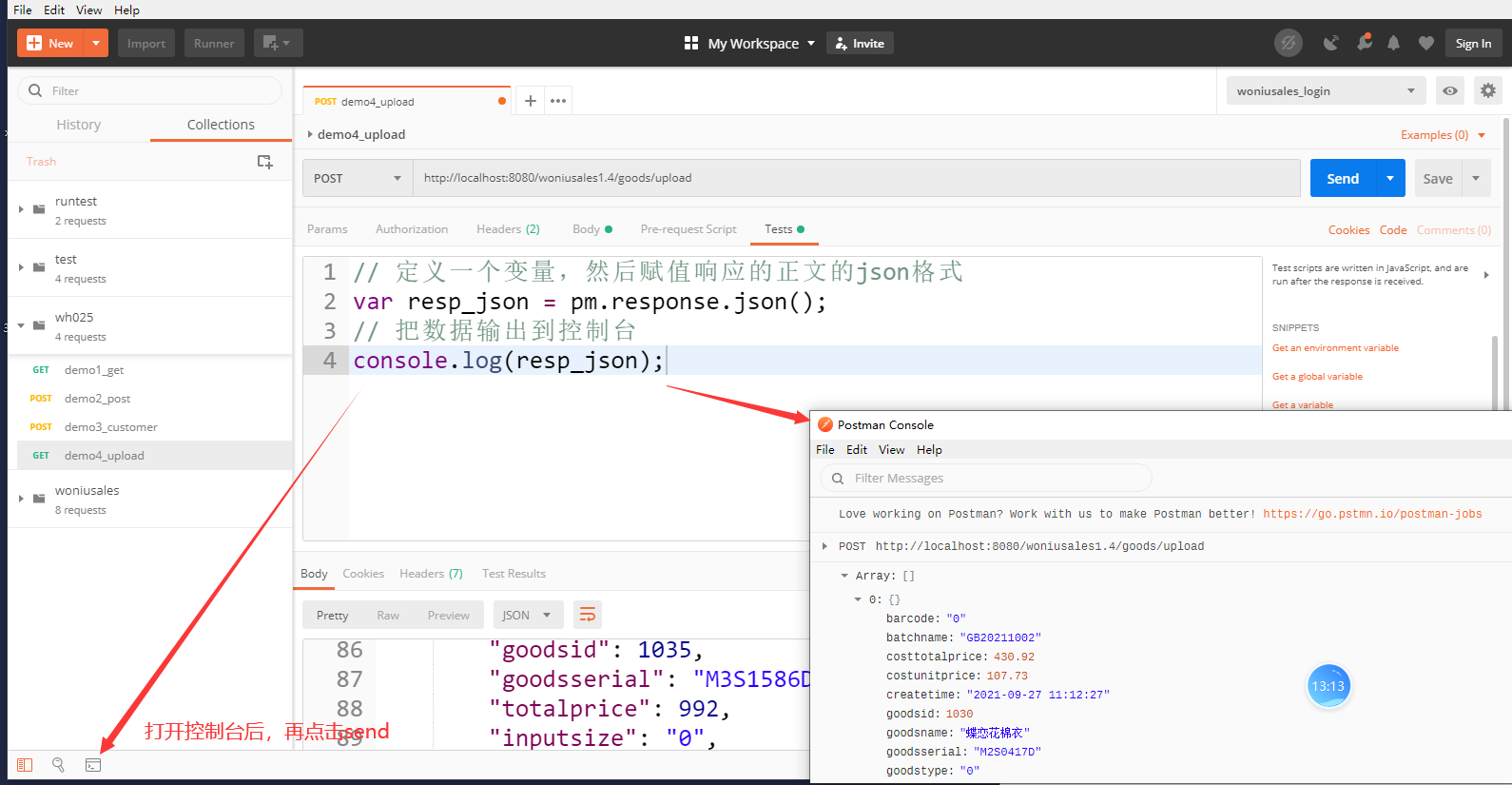Open the Examples (0) dropdown
This screenshot has width=1512, height=785.
(1442, 135)
